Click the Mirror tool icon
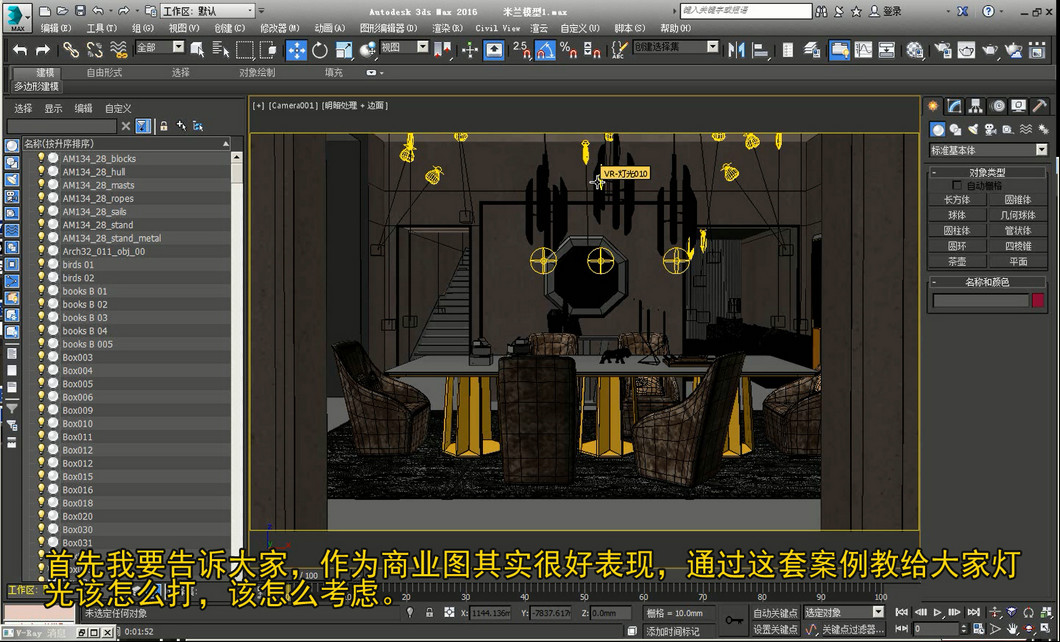This screenshot has width=1060, height=642. 737,50
